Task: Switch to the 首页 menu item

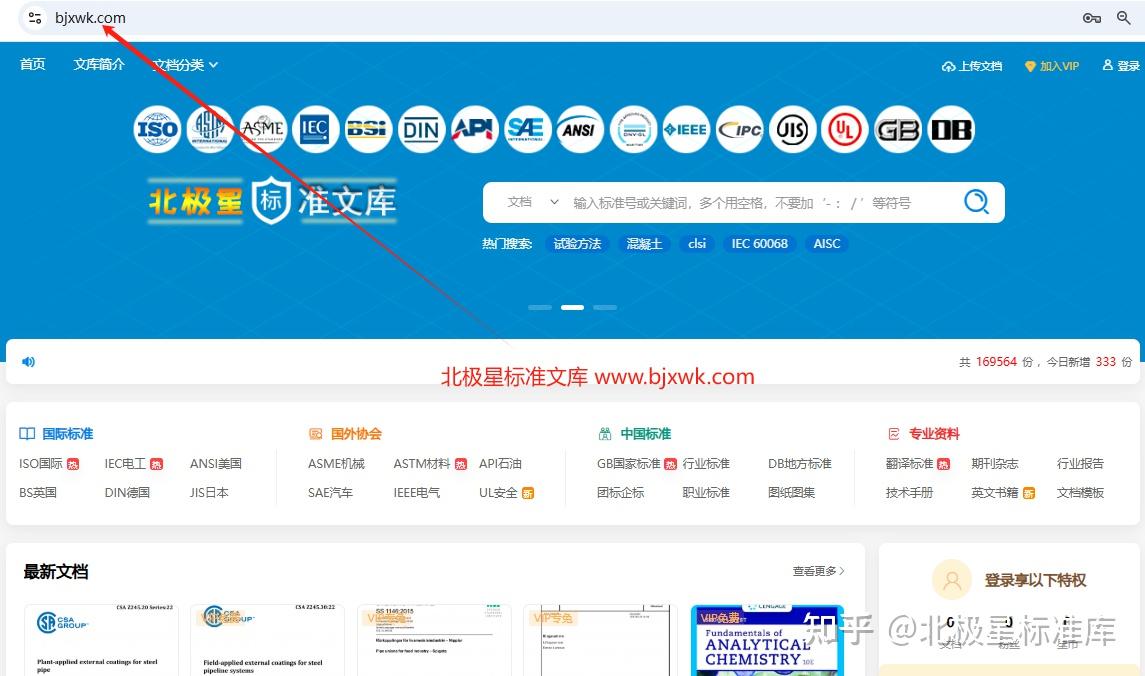Action: pyautogui.click(x=32, y=64)
